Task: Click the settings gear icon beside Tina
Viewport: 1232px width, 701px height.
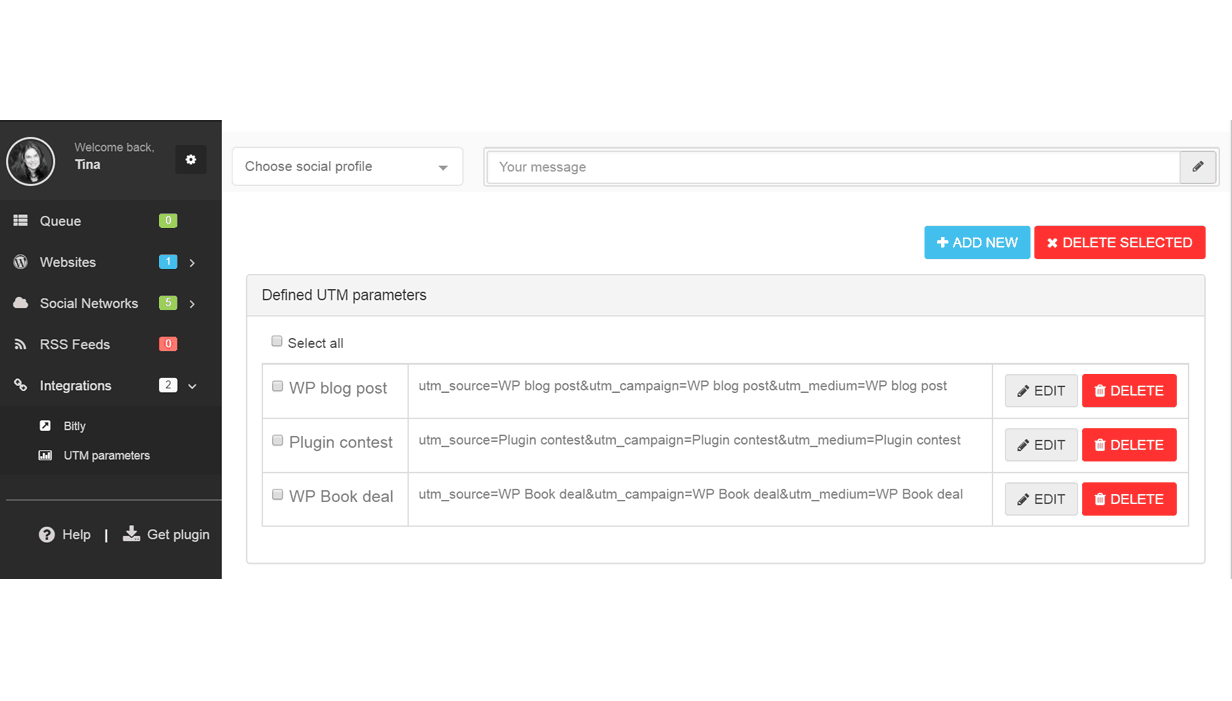Action: 191,160
